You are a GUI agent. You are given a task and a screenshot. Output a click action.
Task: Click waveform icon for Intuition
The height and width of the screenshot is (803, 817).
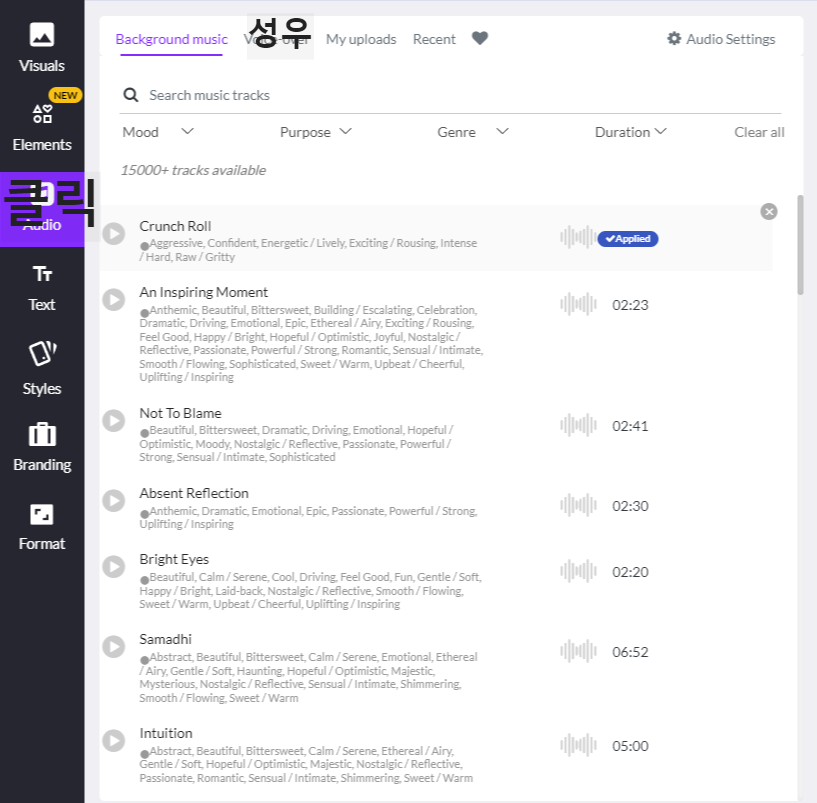578,746
